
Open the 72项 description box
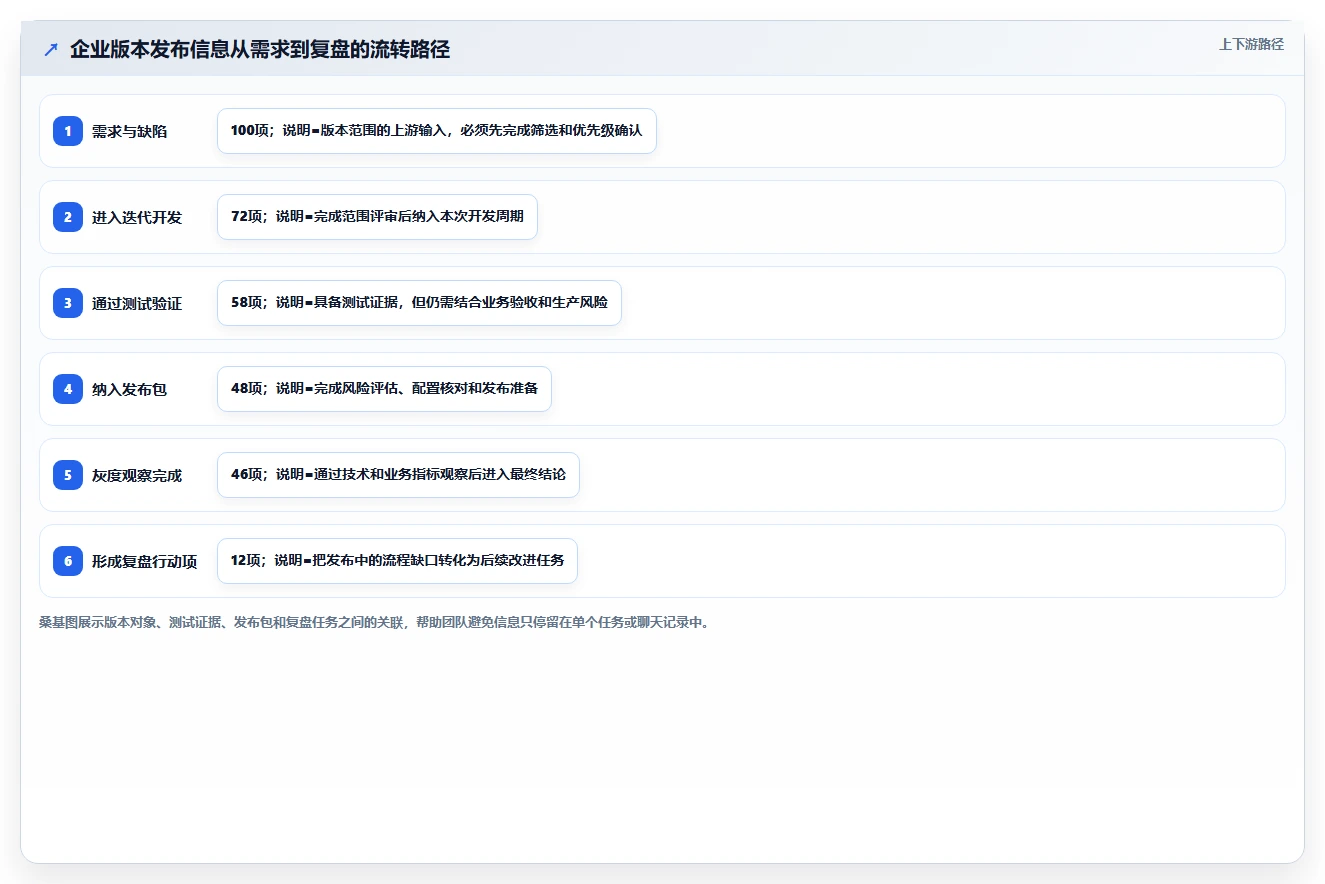click(377, 217)
